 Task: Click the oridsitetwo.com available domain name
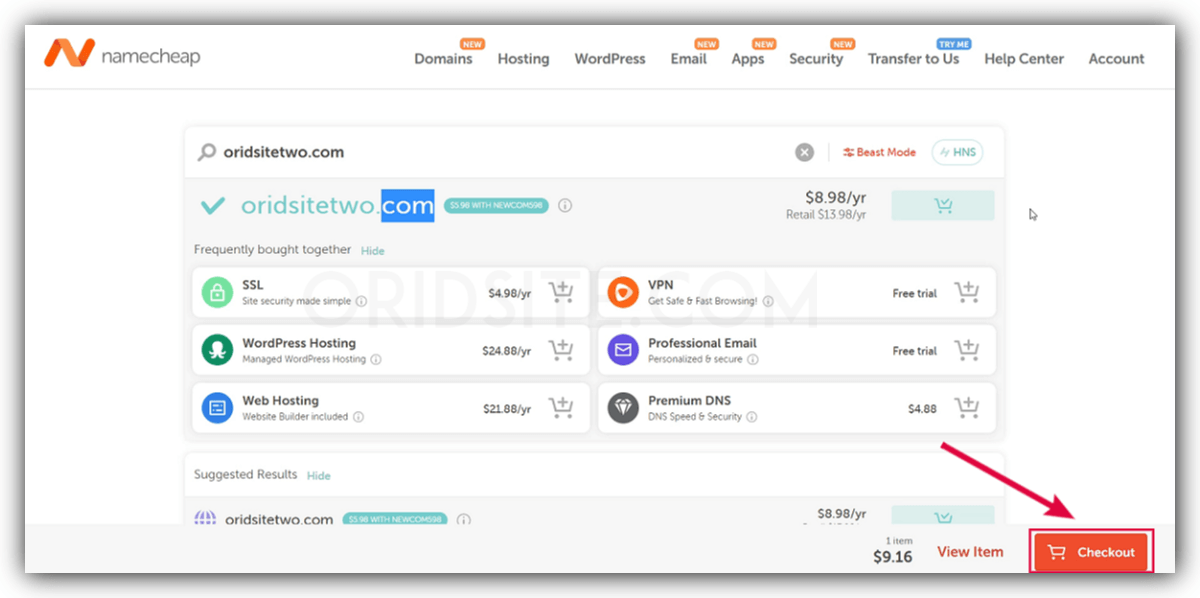(x=337, y=206)
